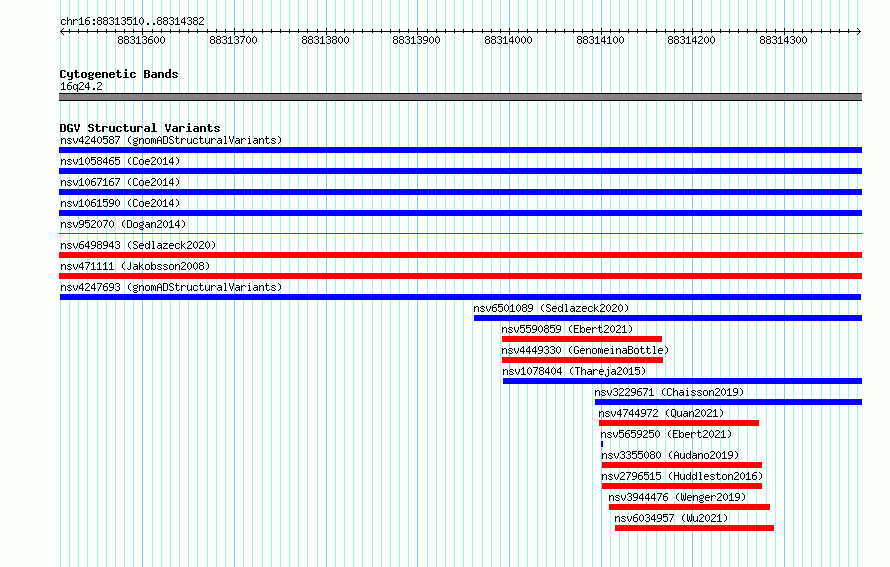Click the left arrowhead of the ruler
The image size is (890, 567).
coord(62,31)
